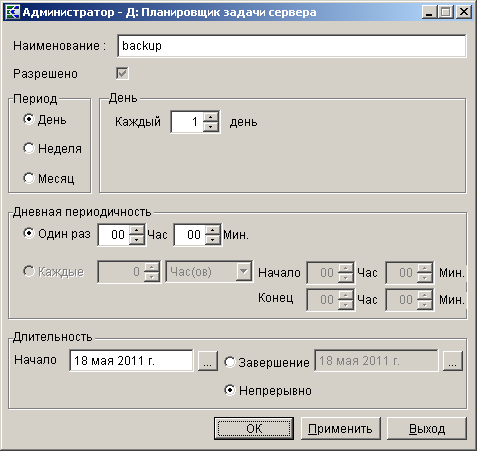The image size is (477, 451).
Task: Click the application icon in title bar
Action: pos(13,12)
